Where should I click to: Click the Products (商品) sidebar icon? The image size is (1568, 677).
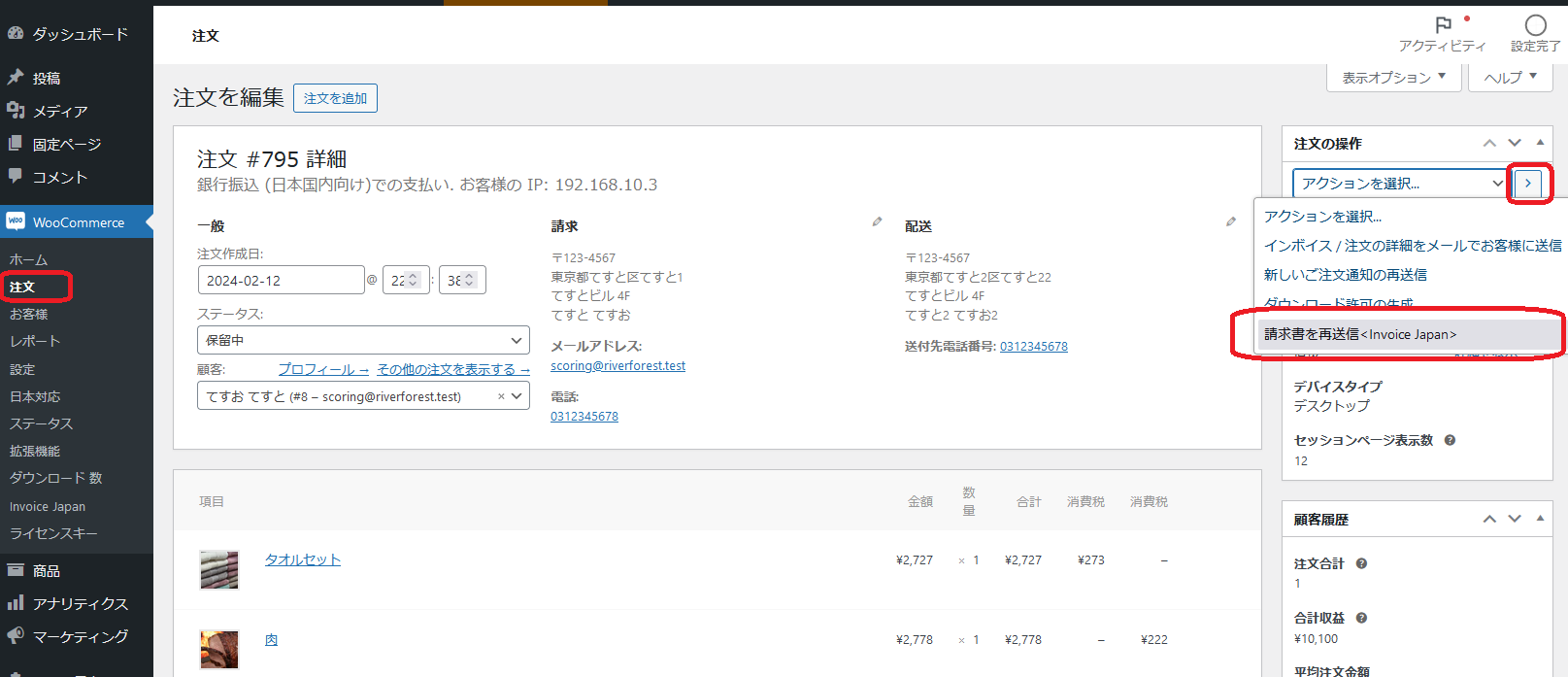pos(16,570)
